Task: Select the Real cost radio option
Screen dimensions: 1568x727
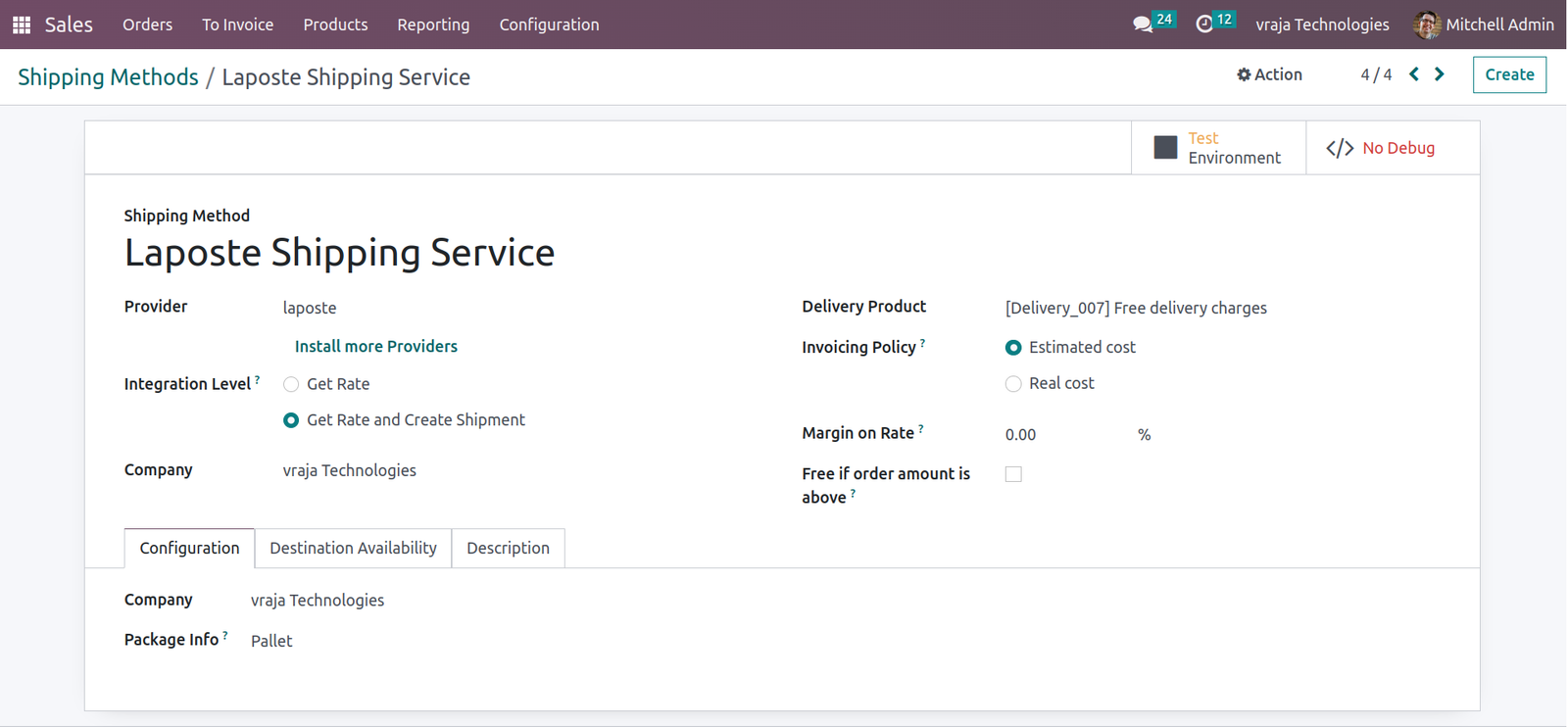Action: (1013, 384)
